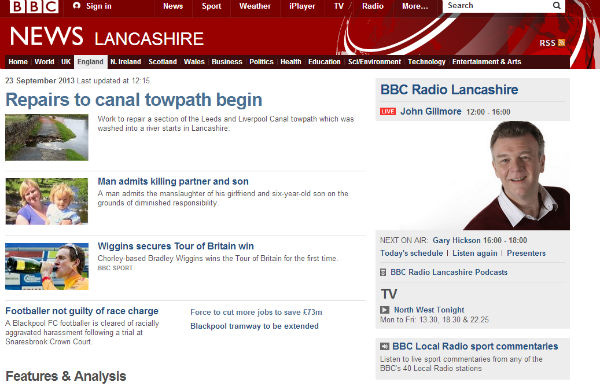Image resolution: width=600 pixels, height=386 pixels.
Task: Click the John Gillmore presenter photo
Action: (517, 176)
